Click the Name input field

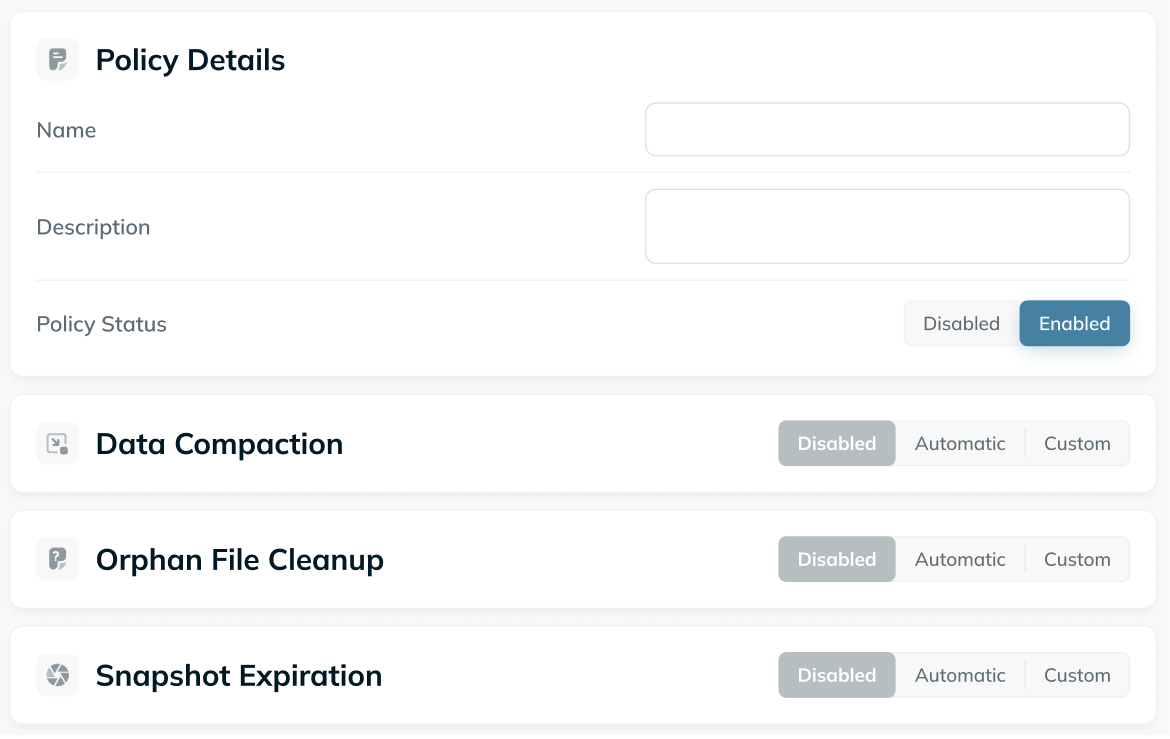coord(887,129)
